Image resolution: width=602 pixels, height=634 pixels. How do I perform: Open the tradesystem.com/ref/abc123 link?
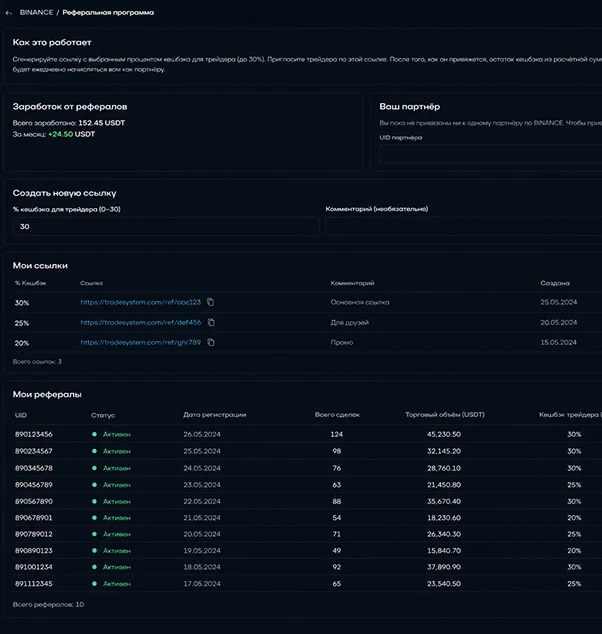coord(140,302)
